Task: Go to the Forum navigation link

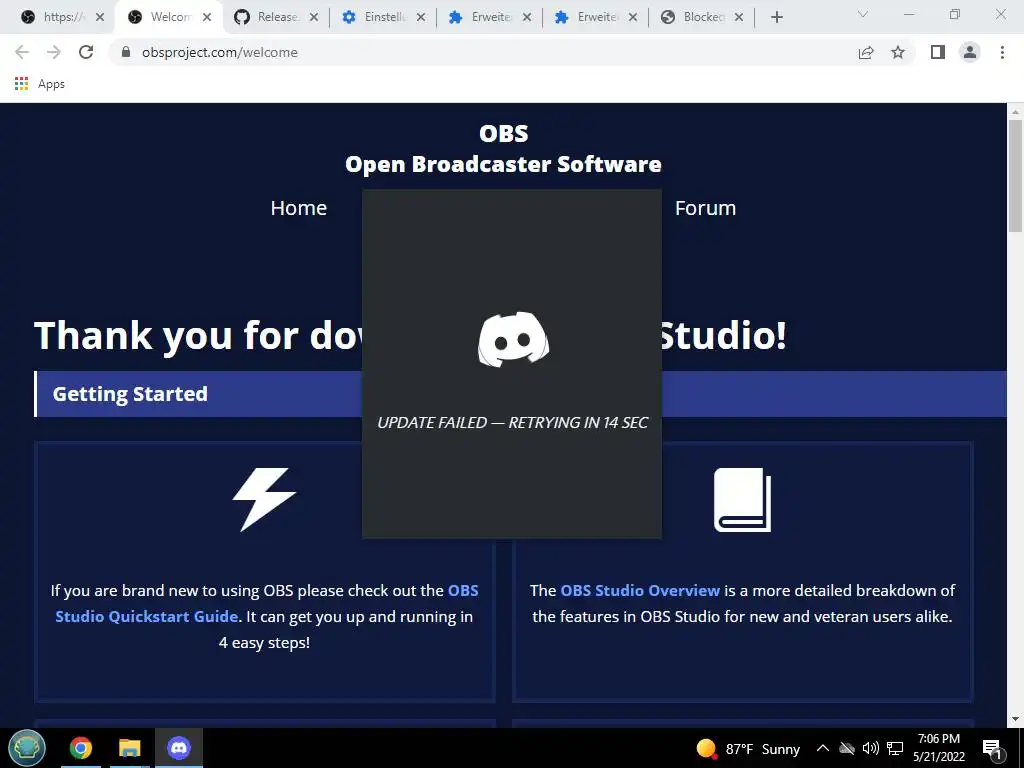Action: [705, 208]
